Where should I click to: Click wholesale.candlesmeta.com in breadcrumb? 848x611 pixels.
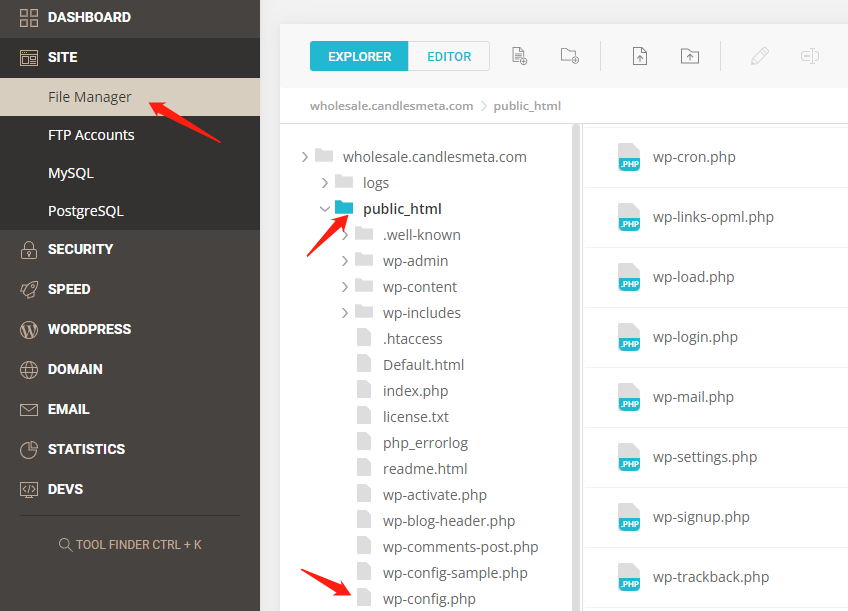(x=392, y=106)
